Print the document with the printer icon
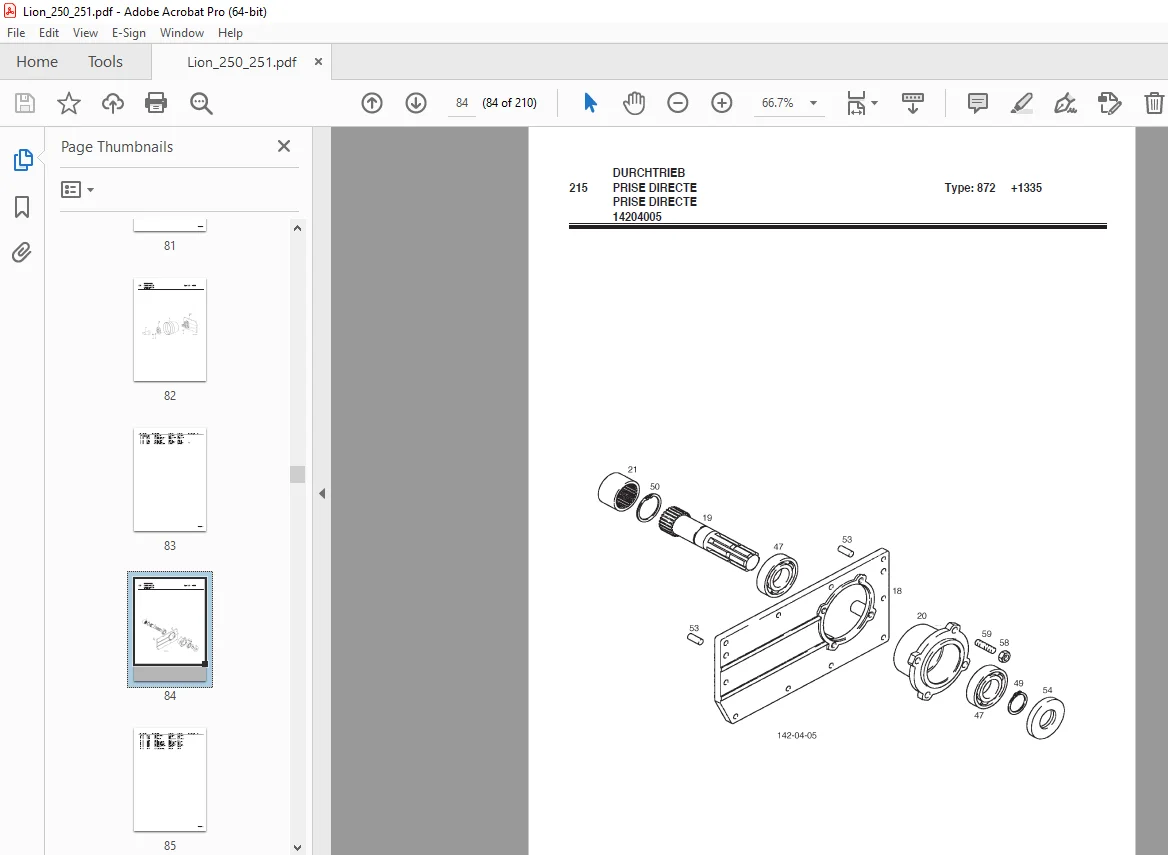 tap(156, 103)
